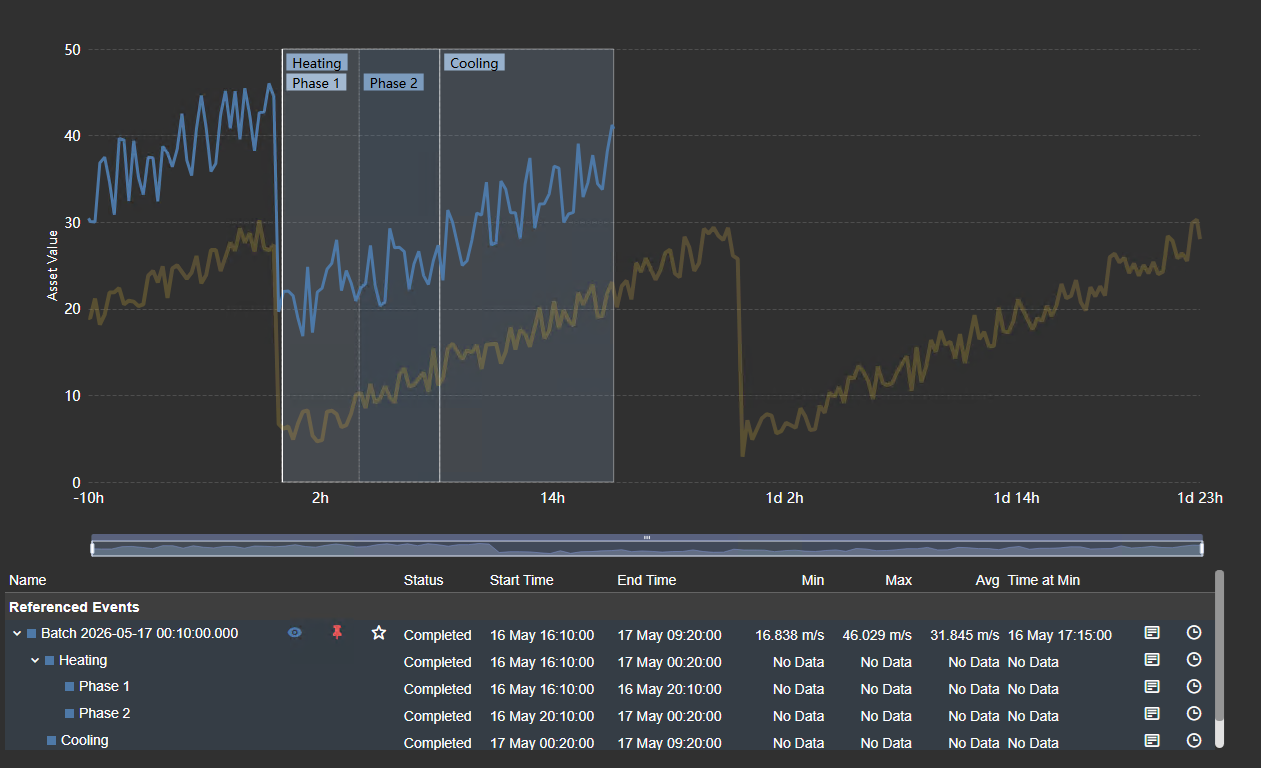This screenshot has height=768, width=1261.
Task: Open notes icon for Phase 2 row
Action: pyautogui.click(x=1152, y=714)
